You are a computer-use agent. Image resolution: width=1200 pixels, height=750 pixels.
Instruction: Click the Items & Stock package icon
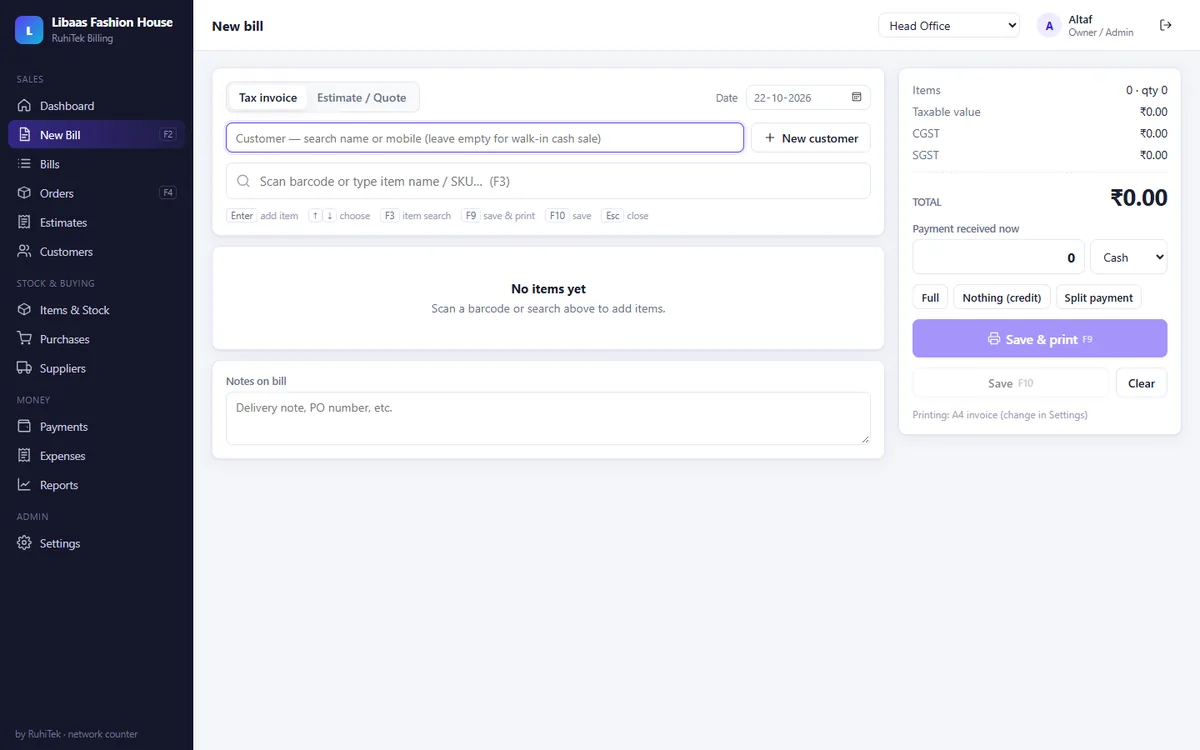click(x=24, y=310)
